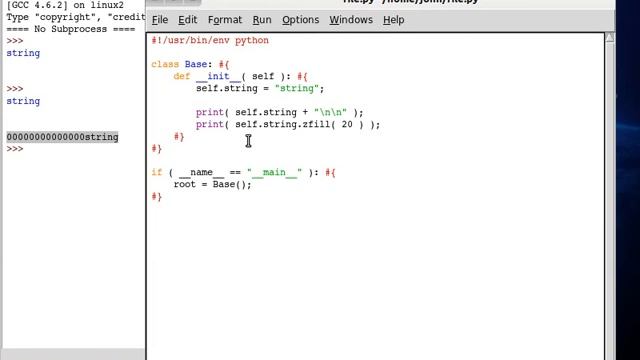Image resolution: width=640 pixels, height=360 pixels.
Task: Open the File menu
Action: 160,20
